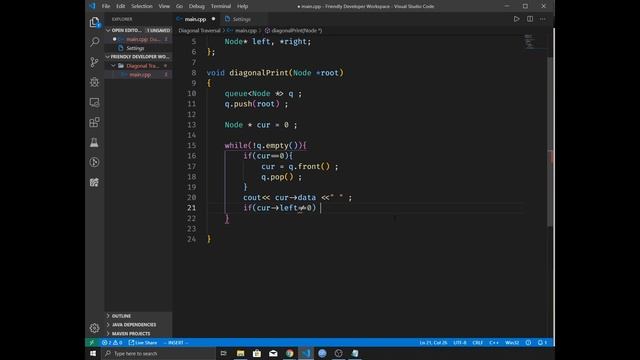Collapse Friendly Developer Workspace section
This screenshot has width=640, height=360.
pyautogui.click(x=138, y=57)
